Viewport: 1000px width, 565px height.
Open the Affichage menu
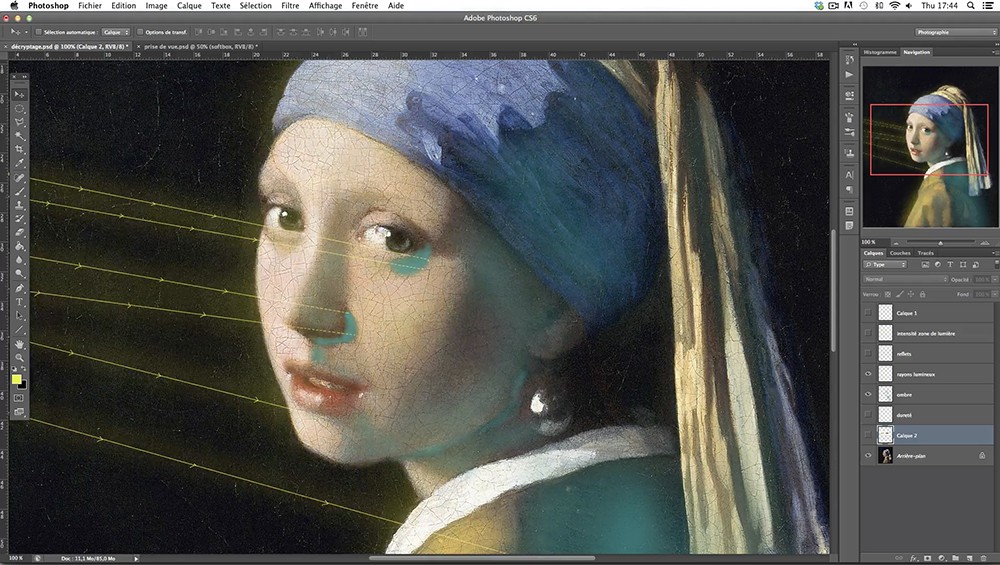(325, 5)
